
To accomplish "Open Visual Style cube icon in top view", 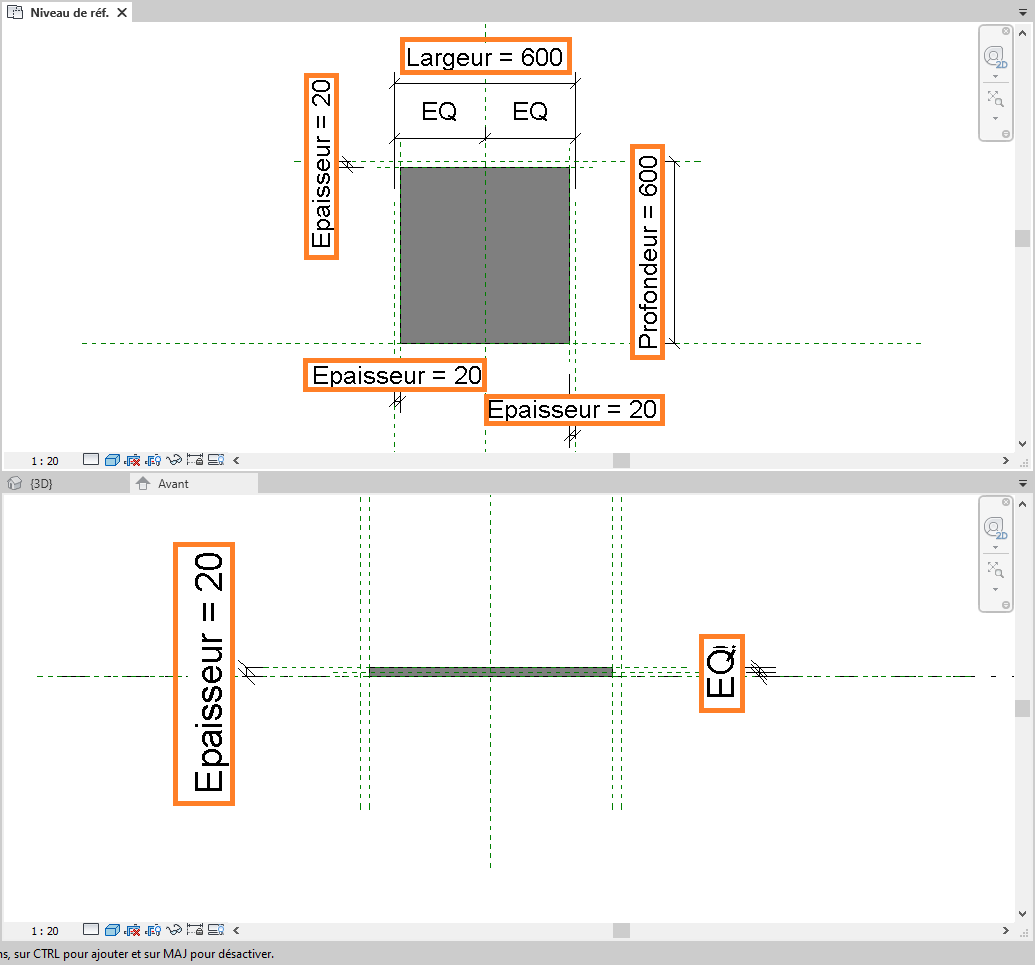I will (112, 461).
